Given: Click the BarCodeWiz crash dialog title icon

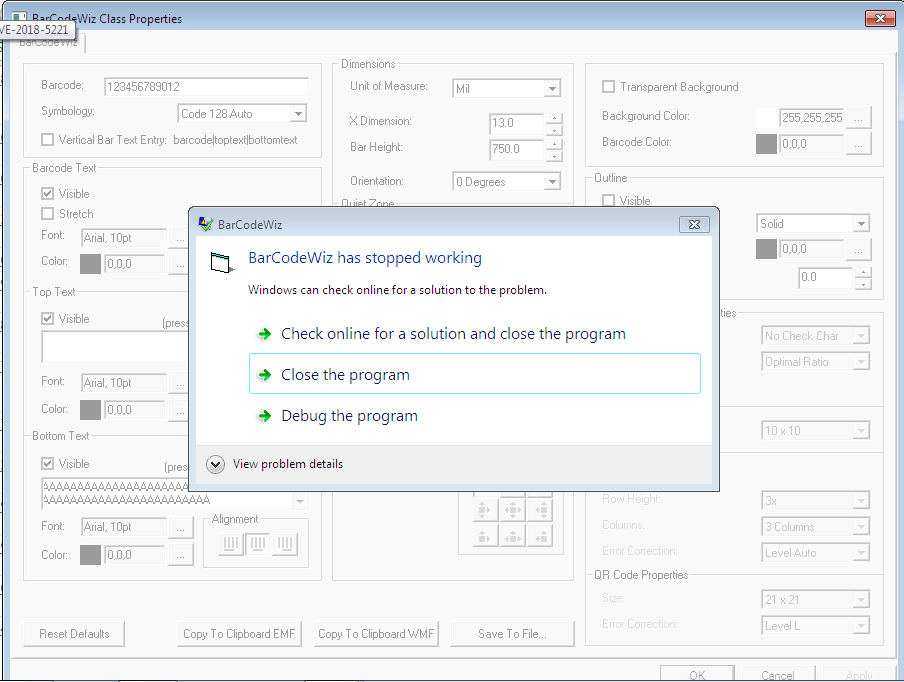Looking at the screenshot, I should [205, 224].
